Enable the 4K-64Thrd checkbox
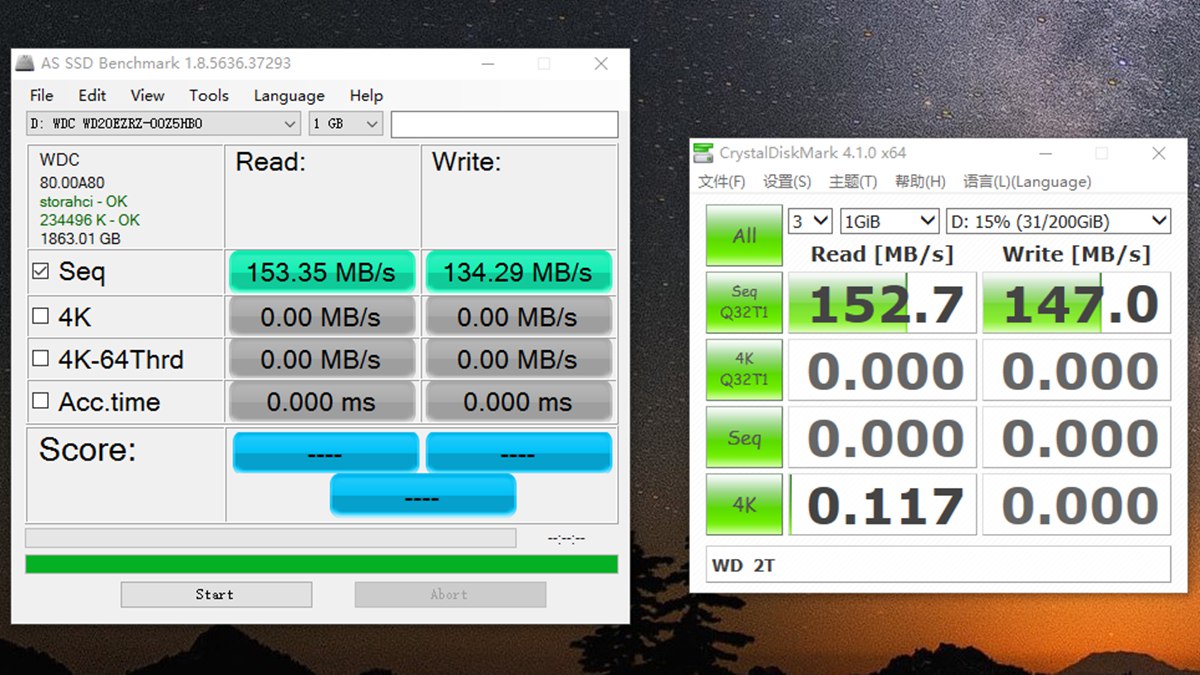 click(41, 358)
